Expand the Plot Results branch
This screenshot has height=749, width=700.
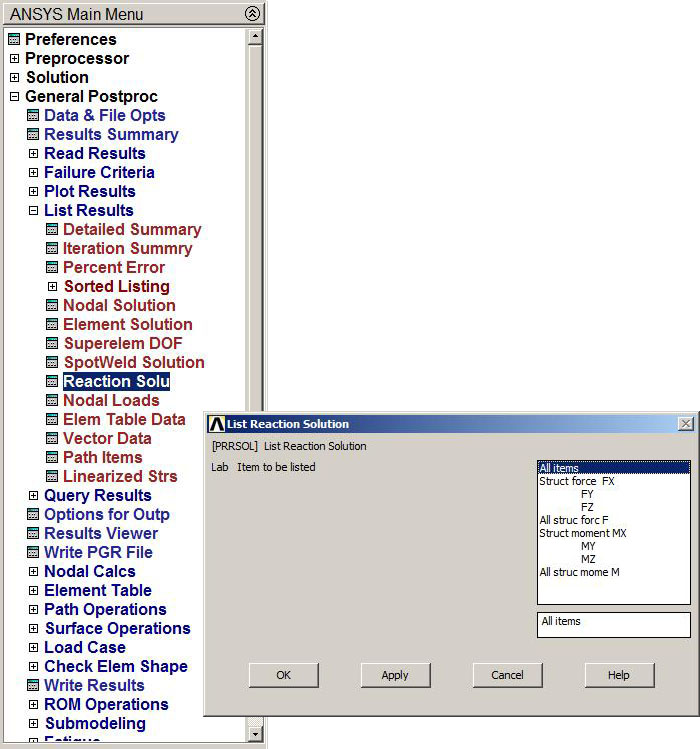(x=33, y=192)
